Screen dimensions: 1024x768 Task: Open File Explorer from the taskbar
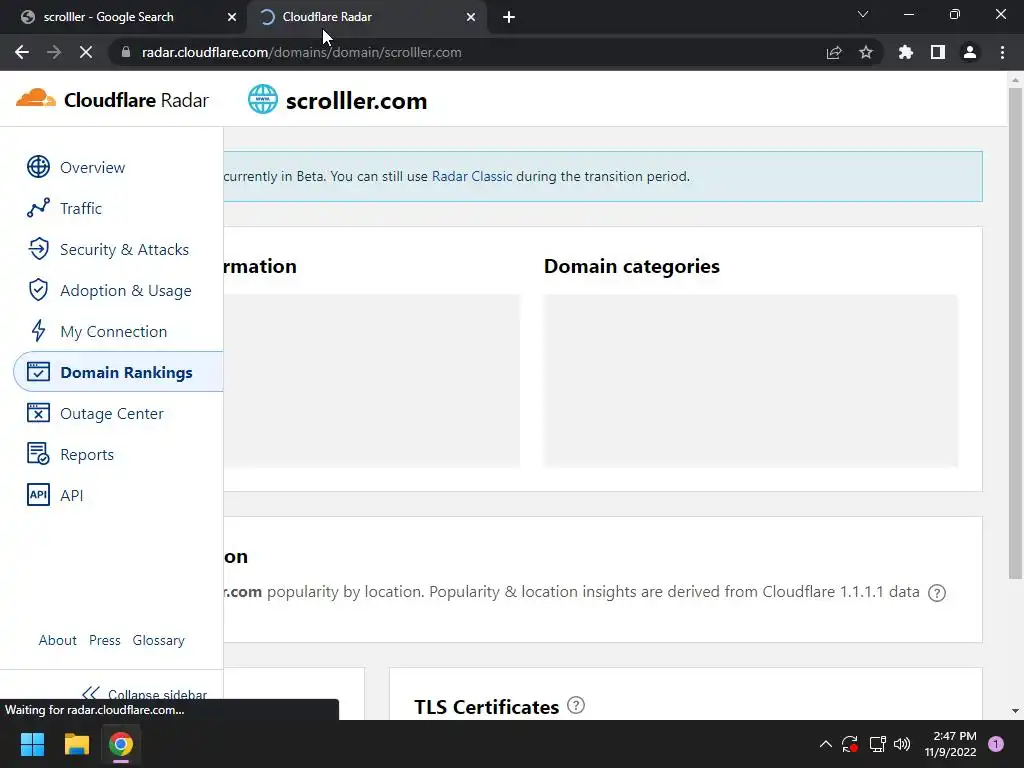pyautogui.click(x=76, y=744)
